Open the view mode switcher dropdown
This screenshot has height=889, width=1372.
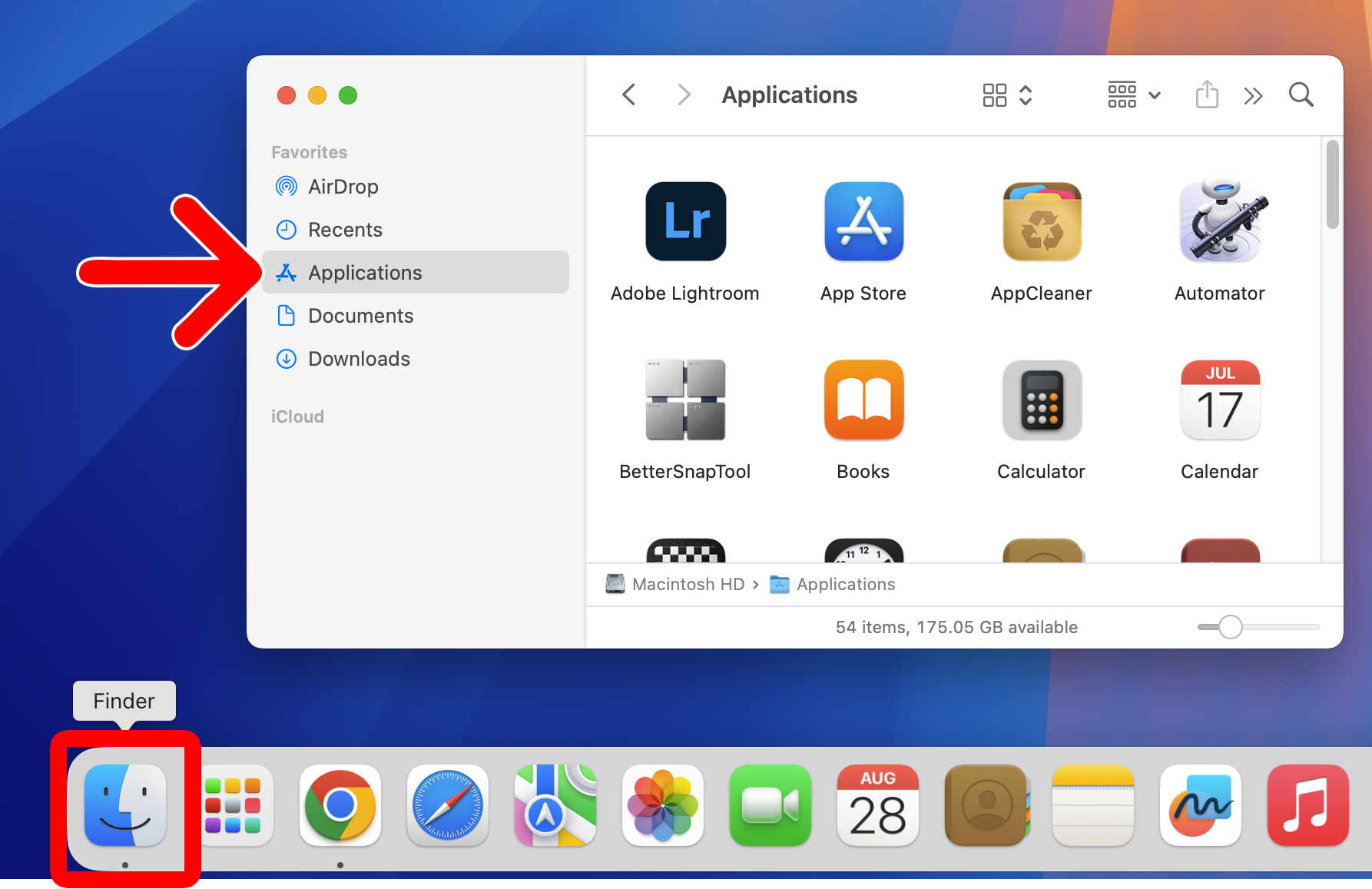[1007, 95]
